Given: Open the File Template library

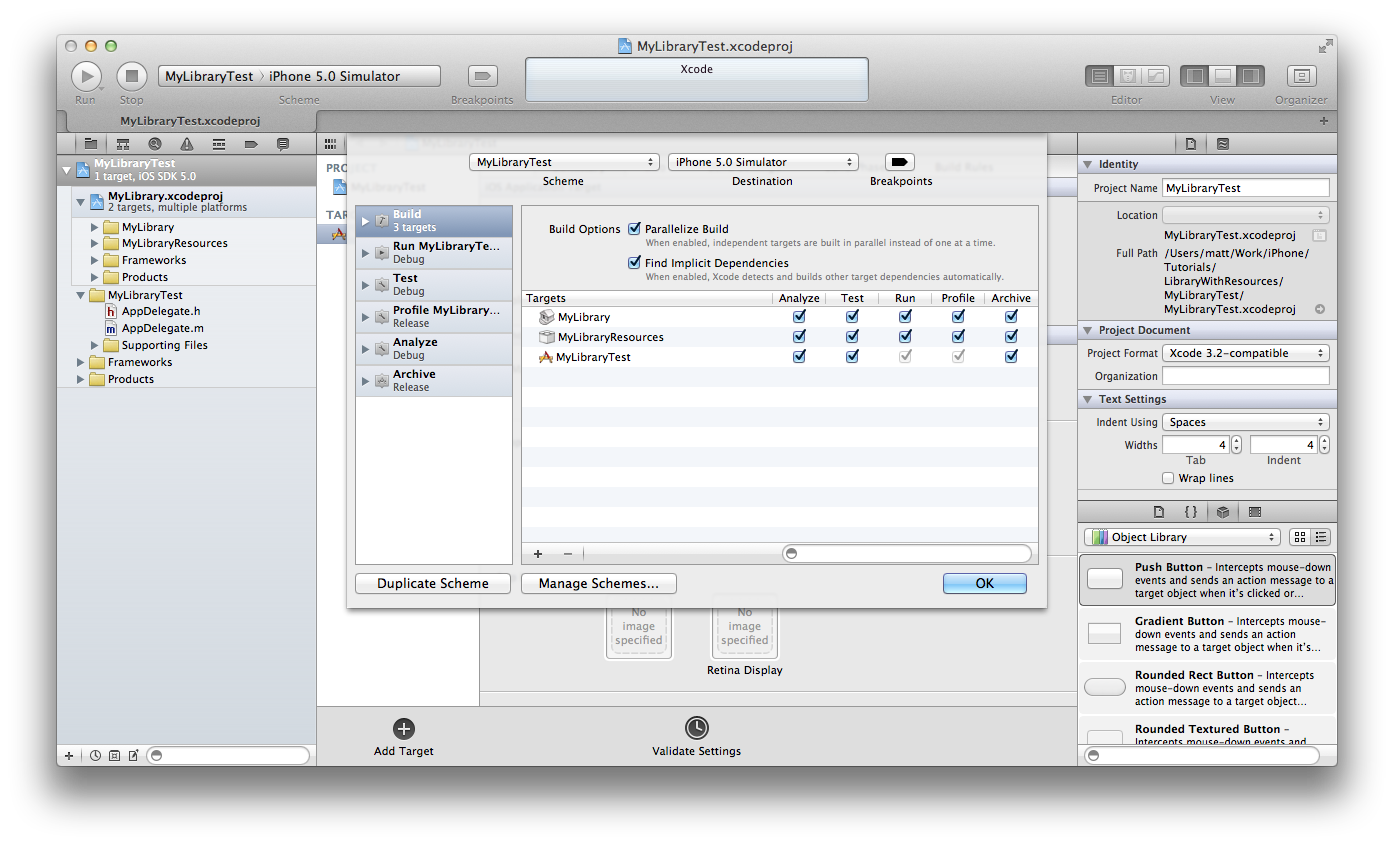Looking at the screenshot, I should tap(1159, 511).
